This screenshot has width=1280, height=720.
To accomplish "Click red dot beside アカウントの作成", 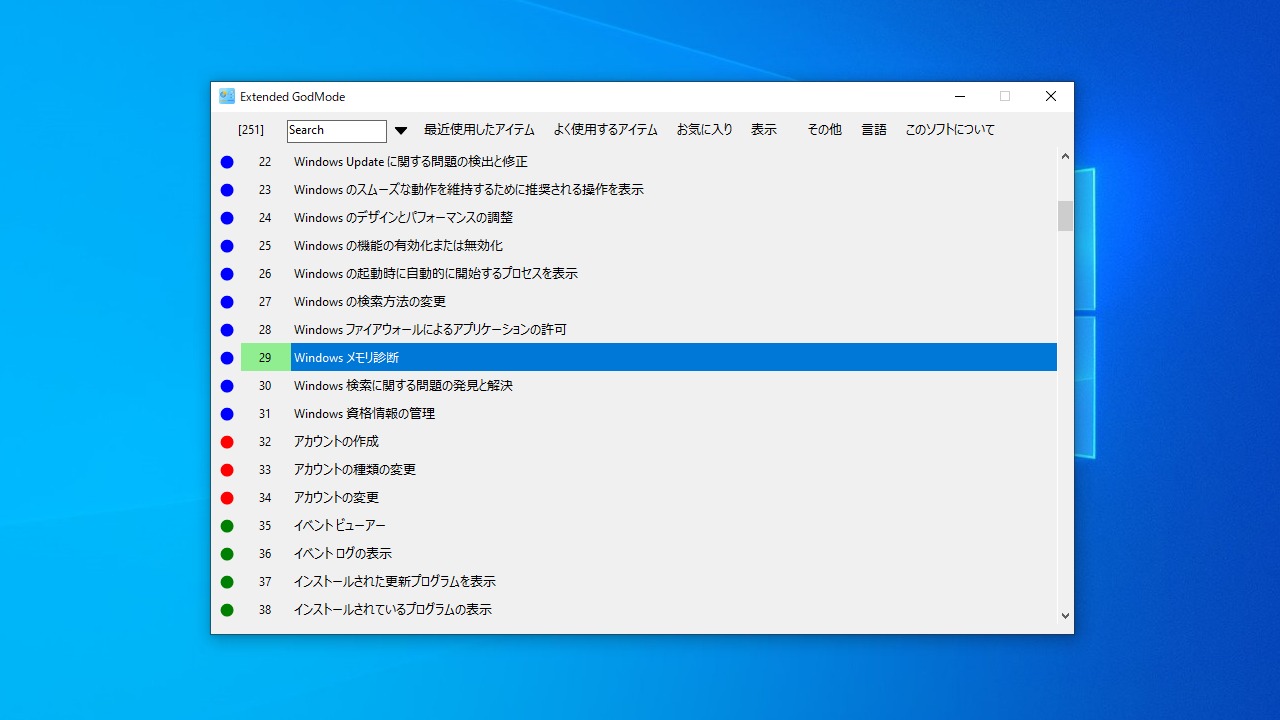I will (x=227, y=442).
